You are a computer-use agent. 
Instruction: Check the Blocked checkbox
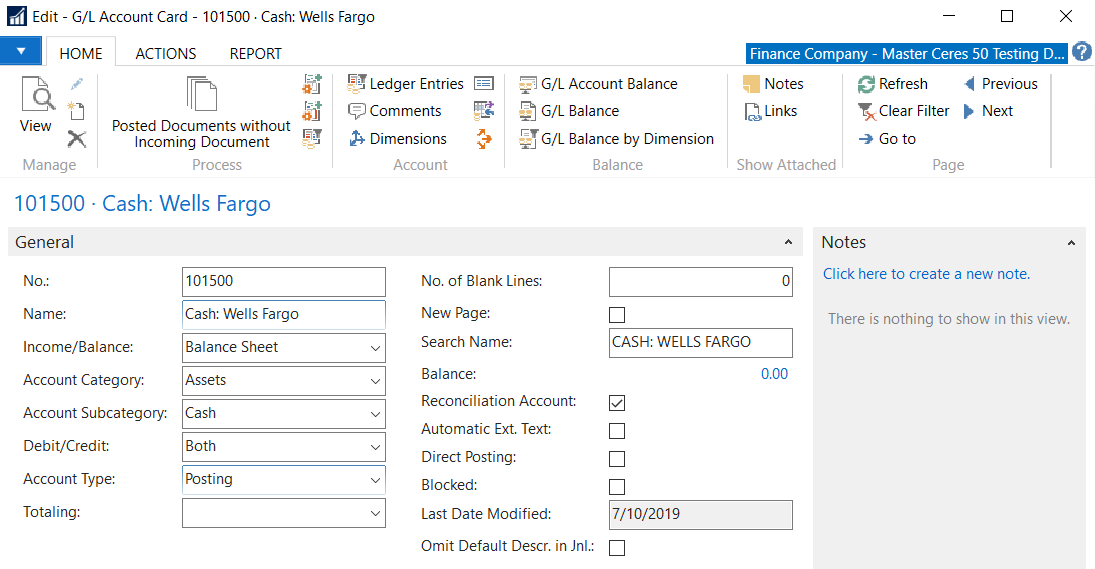tap(617, 487)
